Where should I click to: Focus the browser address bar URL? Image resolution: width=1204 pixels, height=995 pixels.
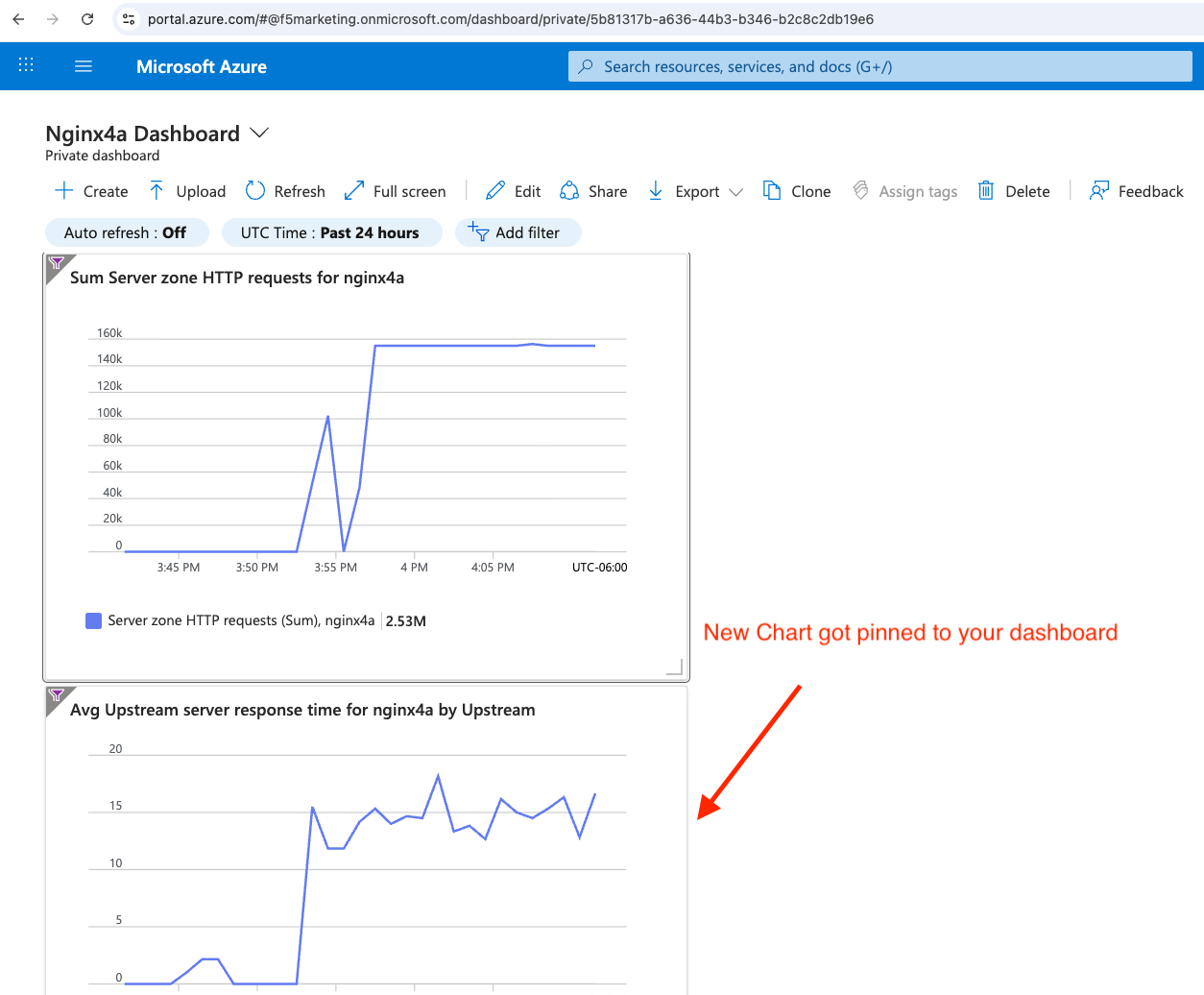pyautogui.click(x=511, y=19)
